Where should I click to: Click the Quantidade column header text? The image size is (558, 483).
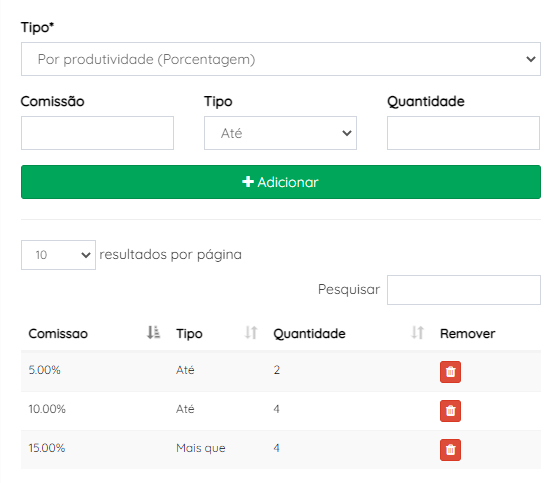309,334
